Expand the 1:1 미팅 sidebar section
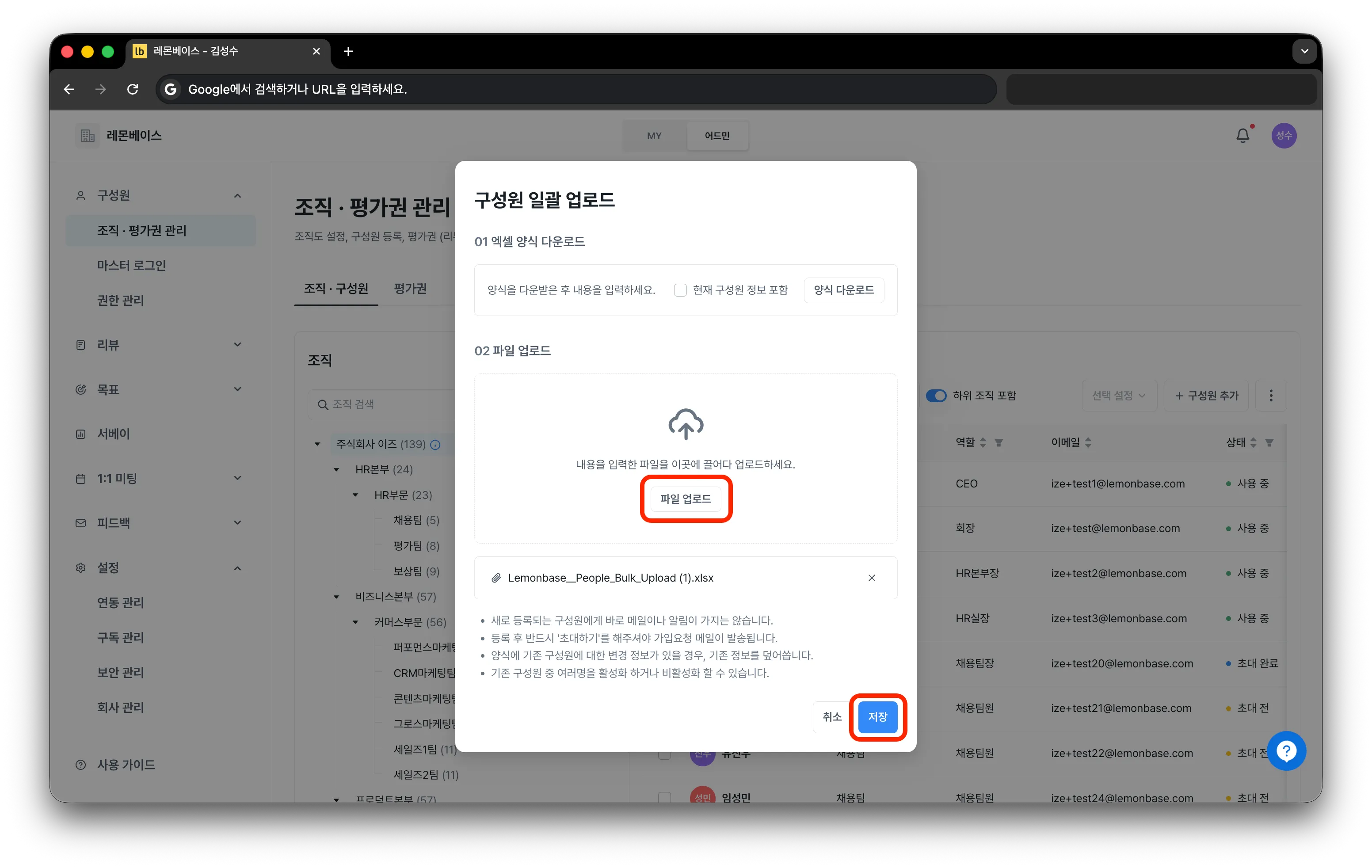The image size is (1372, 868). click(238, 479)
